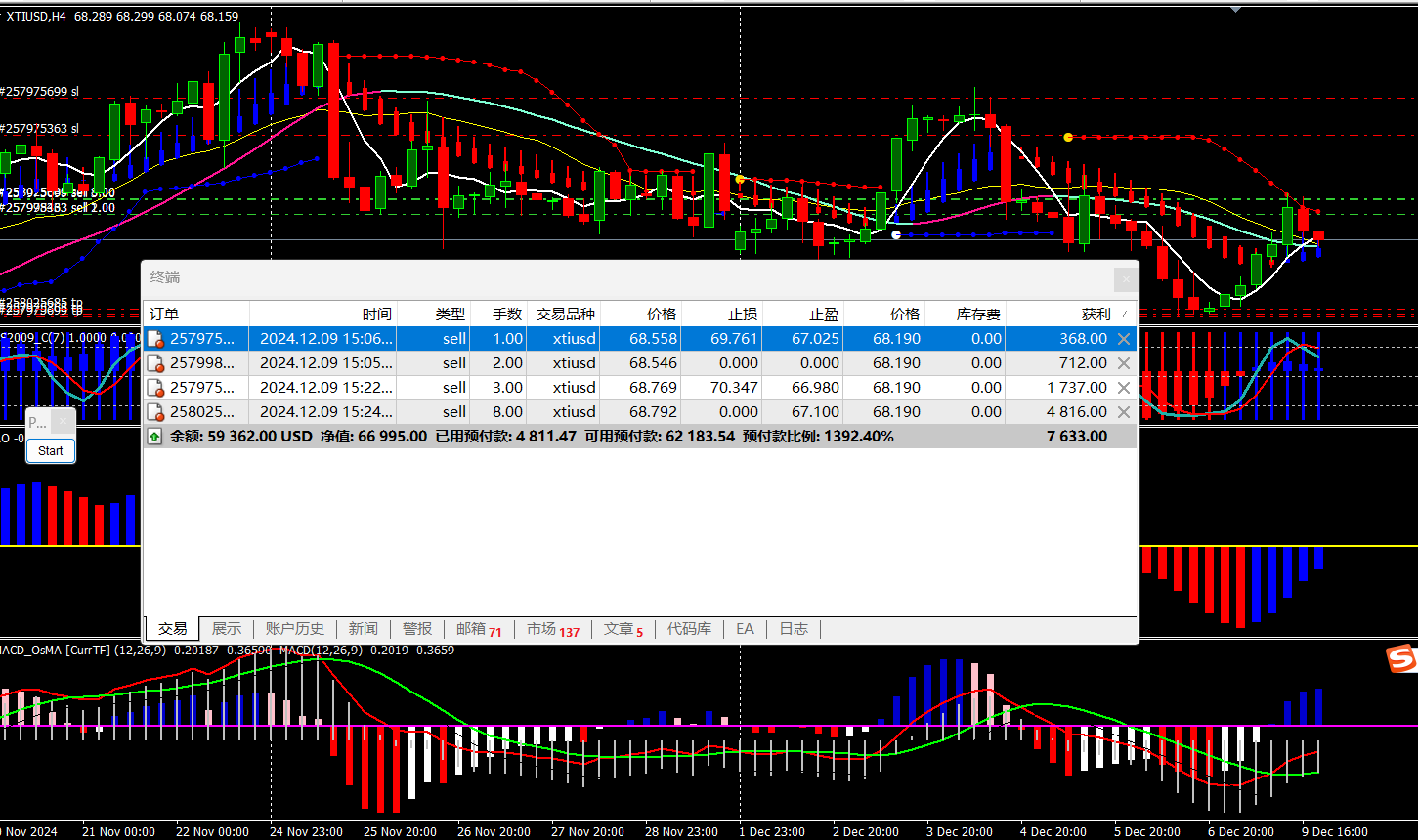Close the 终端 terminal window
The height and width of the screenshot is (840, 1418).
point(1126,278)
